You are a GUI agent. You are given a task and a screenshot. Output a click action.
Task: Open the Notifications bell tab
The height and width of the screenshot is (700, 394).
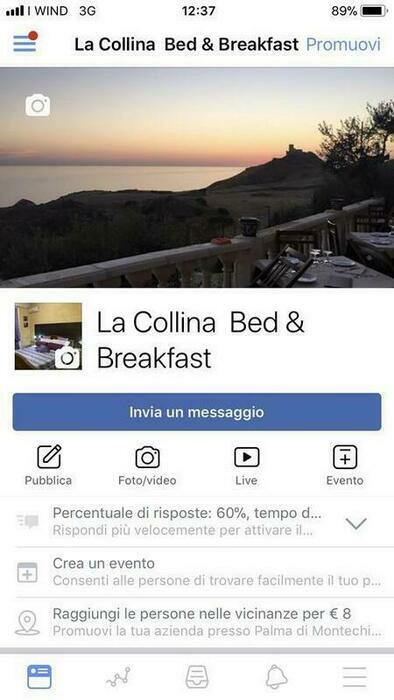277,677
